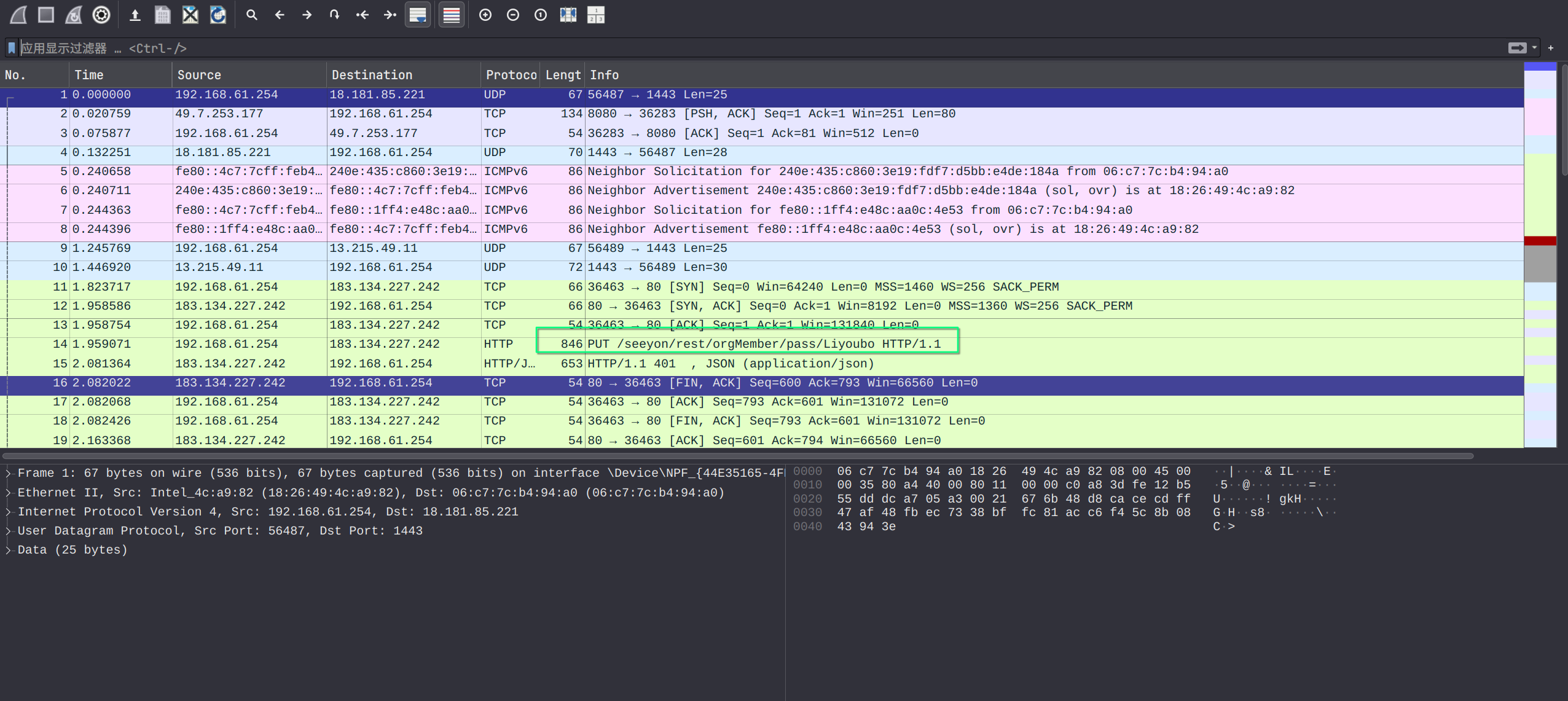This screenshot has height=701, width=1568.
Task: Click the display filter bookmark icon
Action: click(11, 48)
